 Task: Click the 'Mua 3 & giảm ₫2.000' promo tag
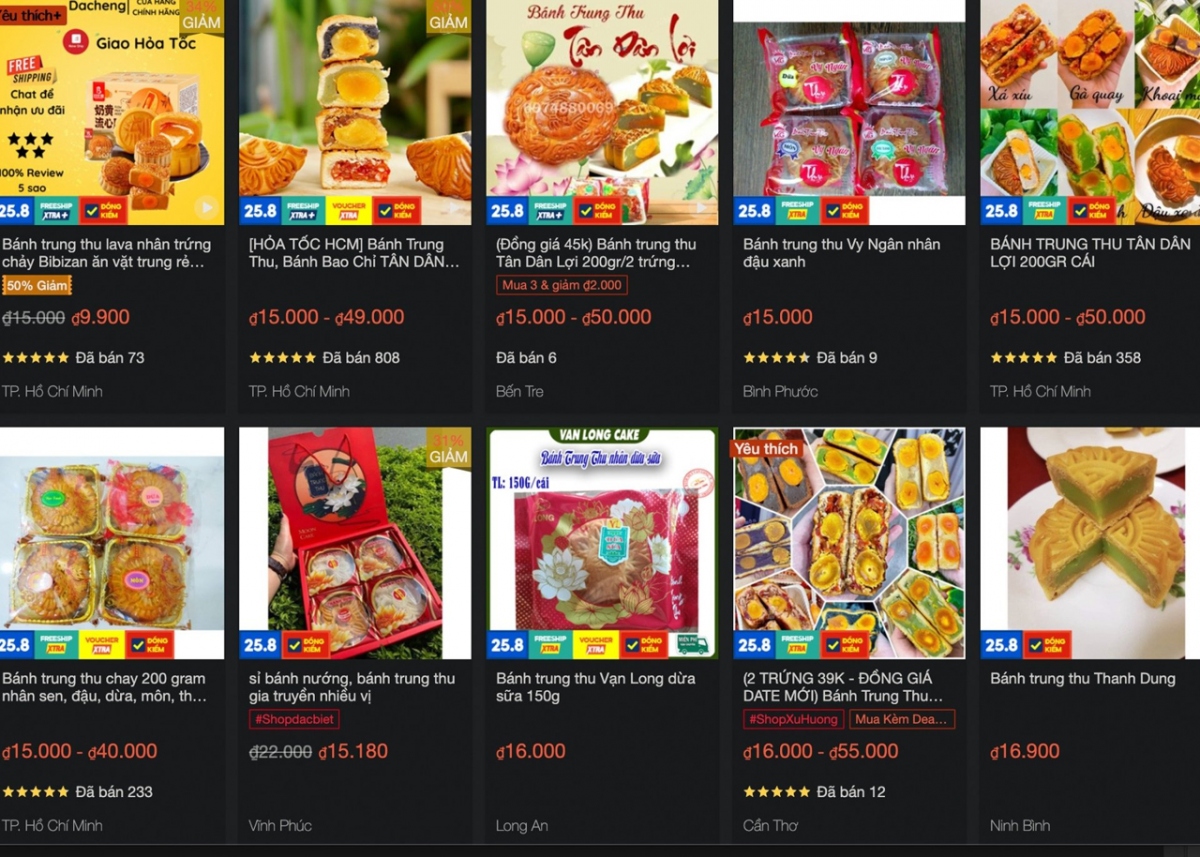tap(562, 285)
